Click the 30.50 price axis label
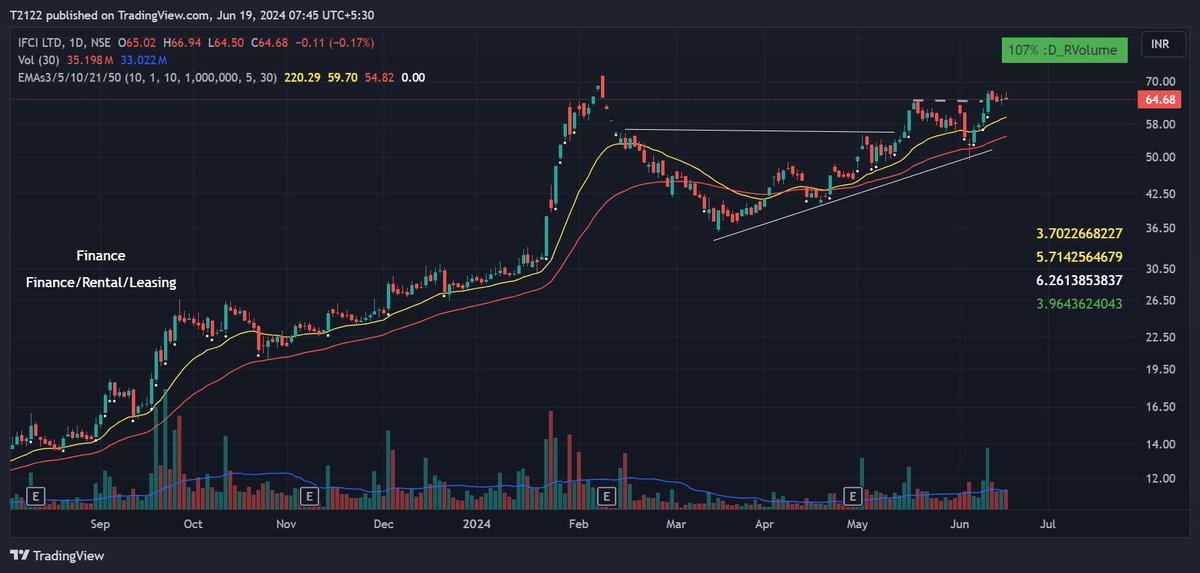Screen dimensions: 1200x573 point(1160,269)
